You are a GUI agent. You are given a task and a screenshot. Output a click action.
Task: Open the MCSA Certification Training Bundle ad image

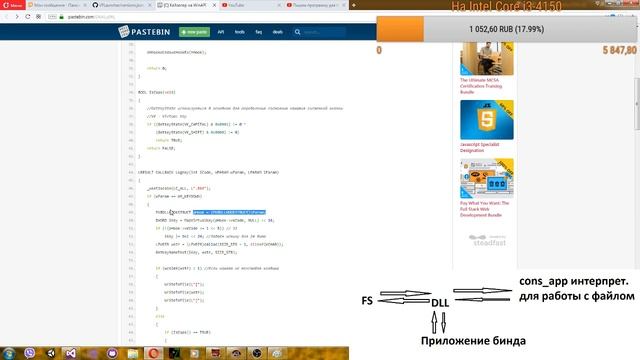(x=487, y=58)
